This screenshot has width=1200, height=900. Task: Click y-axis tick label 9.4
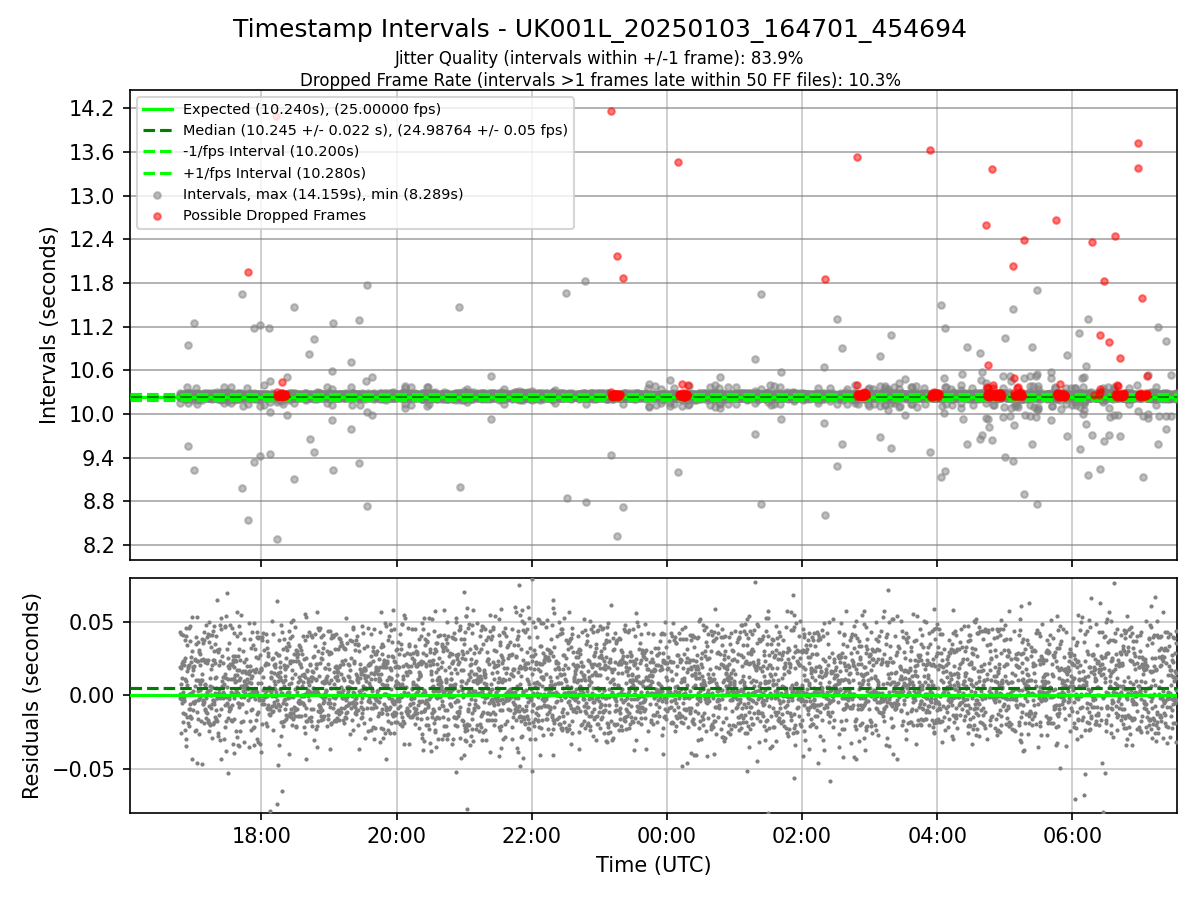pyautogui.click(x=98, y=458)
